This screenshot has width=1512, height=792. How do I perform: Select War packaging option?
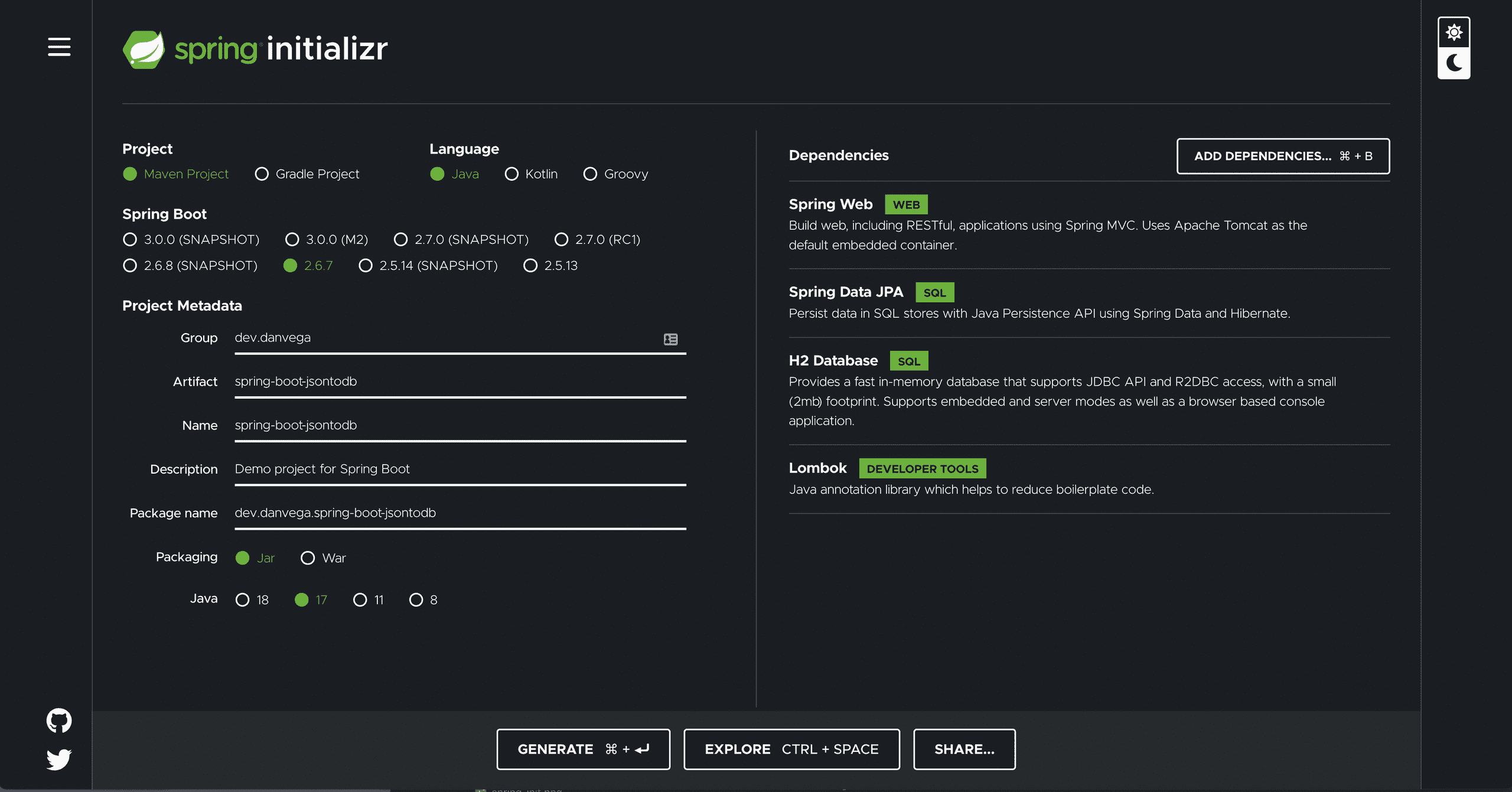coord(308,558)
